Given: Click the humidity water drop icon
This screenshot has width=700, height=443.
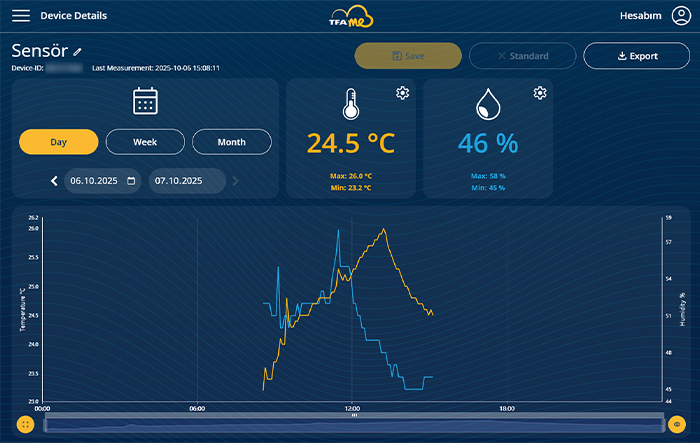Looking at the screenshot, I should point(488,104).
